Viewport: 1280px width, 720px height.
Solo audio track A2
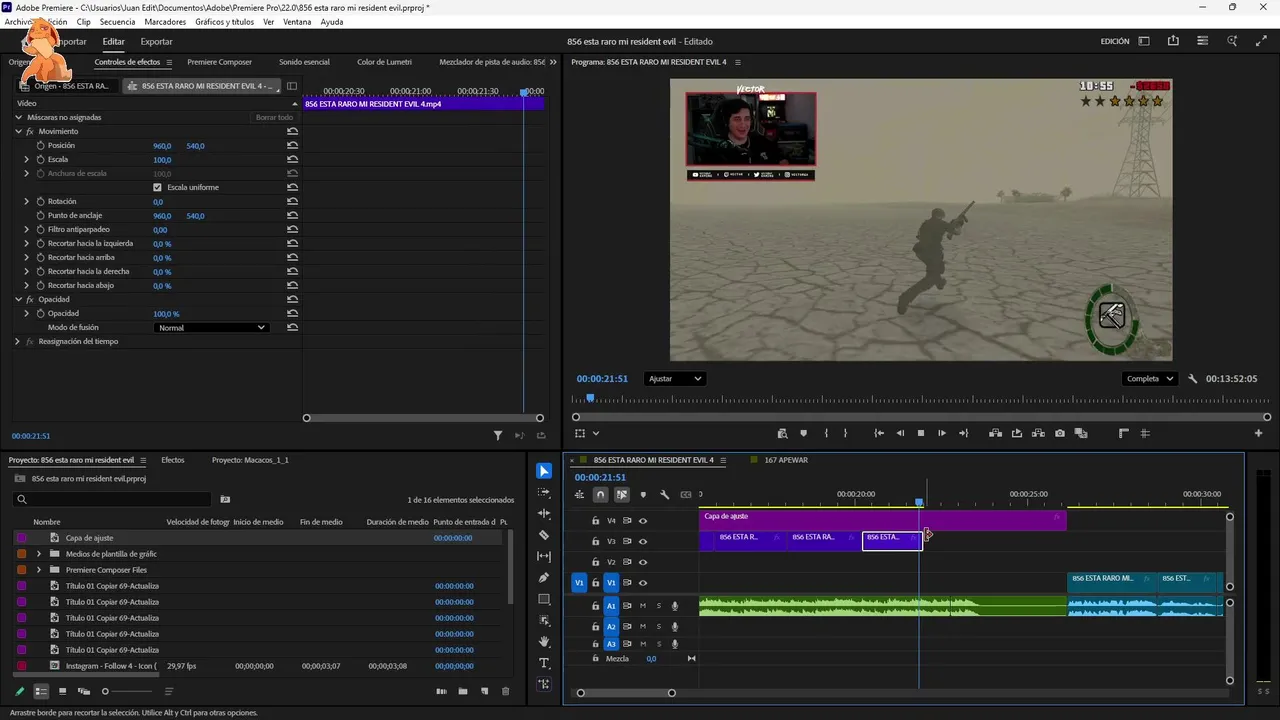pyautogui.click(x=659, y=627)
